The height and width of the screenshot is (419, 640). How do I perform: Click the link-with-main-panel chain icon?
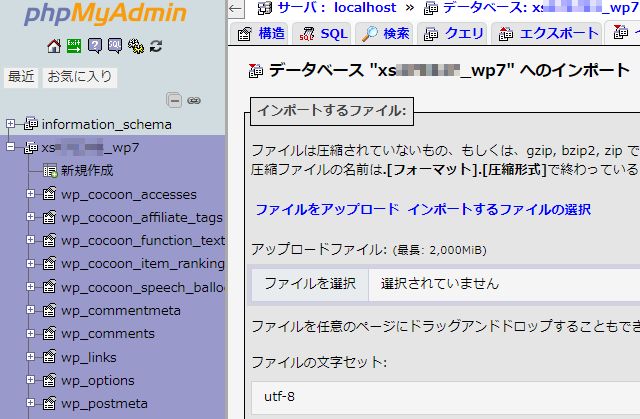click(194, 100)
